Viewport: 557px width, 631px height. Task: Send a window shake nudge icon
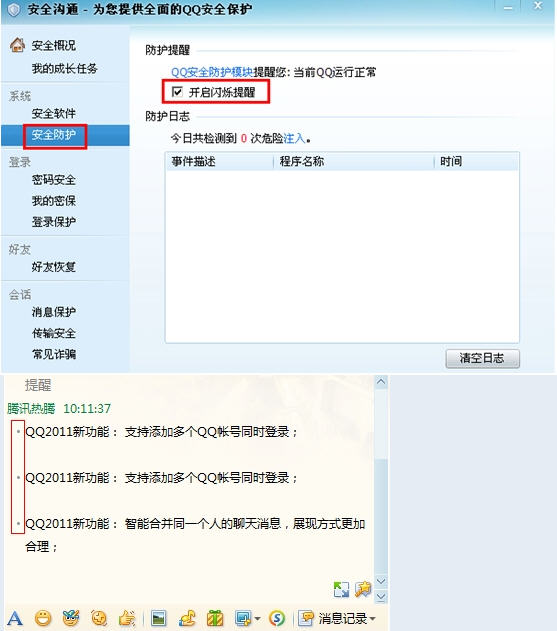[x=99, y=618]
